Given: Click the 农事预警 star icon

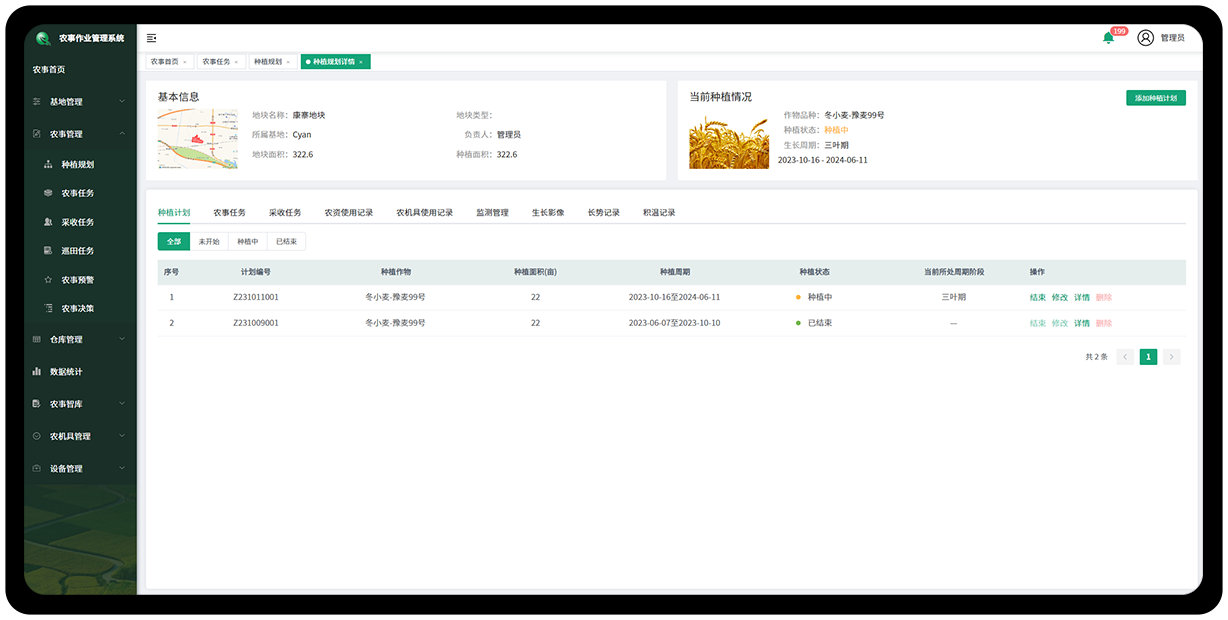Looking at the screenshot, I should click(49, 280).
